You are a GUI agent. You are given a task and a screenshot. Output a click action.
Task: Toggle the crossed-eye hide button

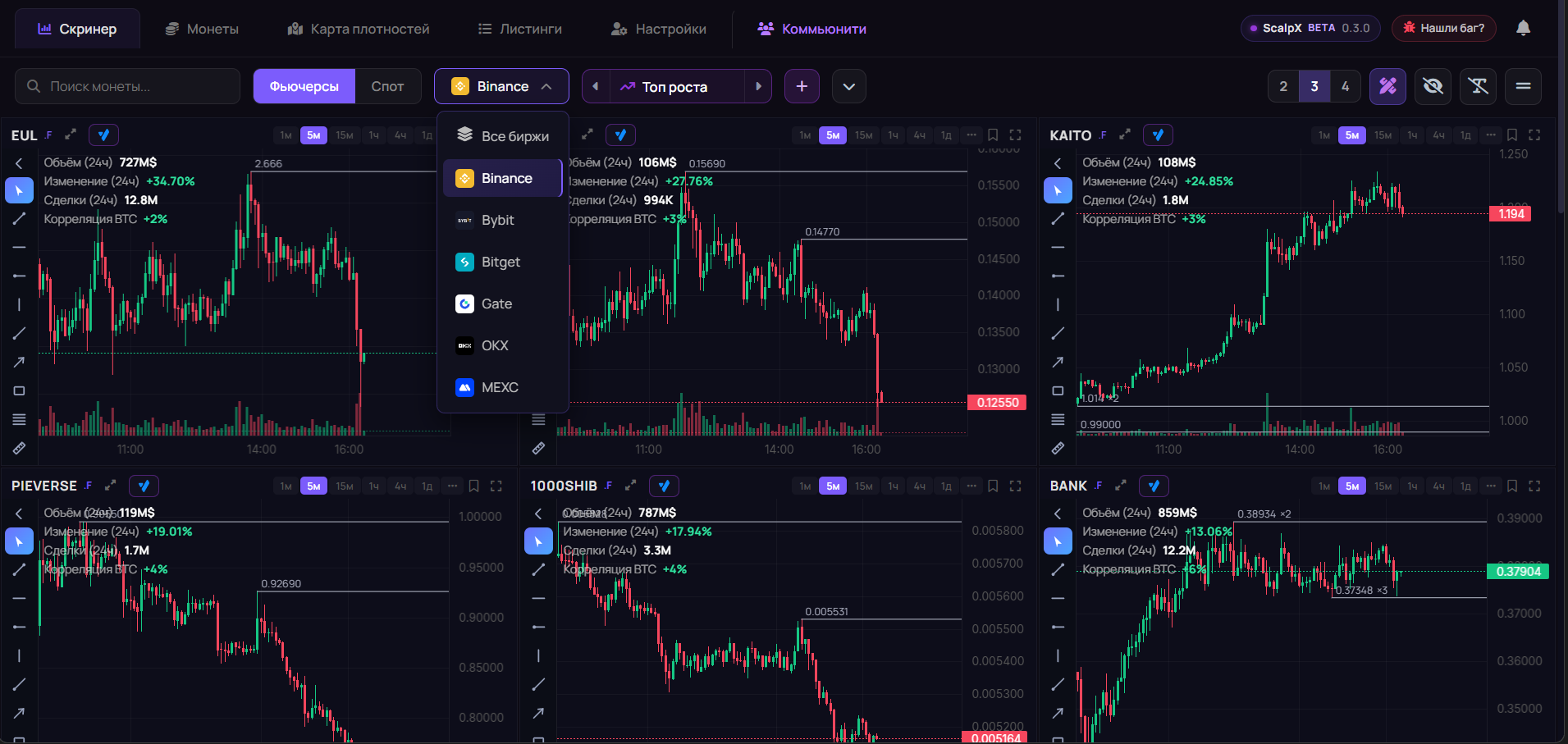click(1433, 86)
